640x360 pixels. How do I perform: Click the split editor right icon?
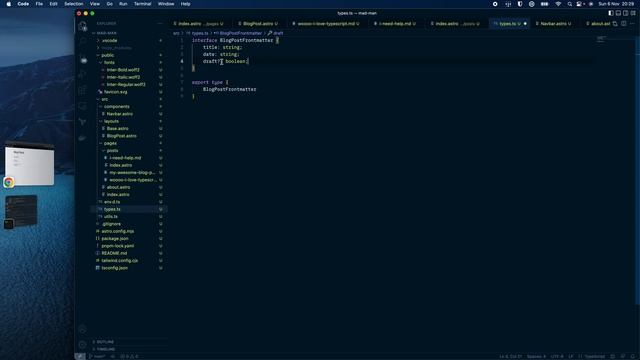(624, 24)
